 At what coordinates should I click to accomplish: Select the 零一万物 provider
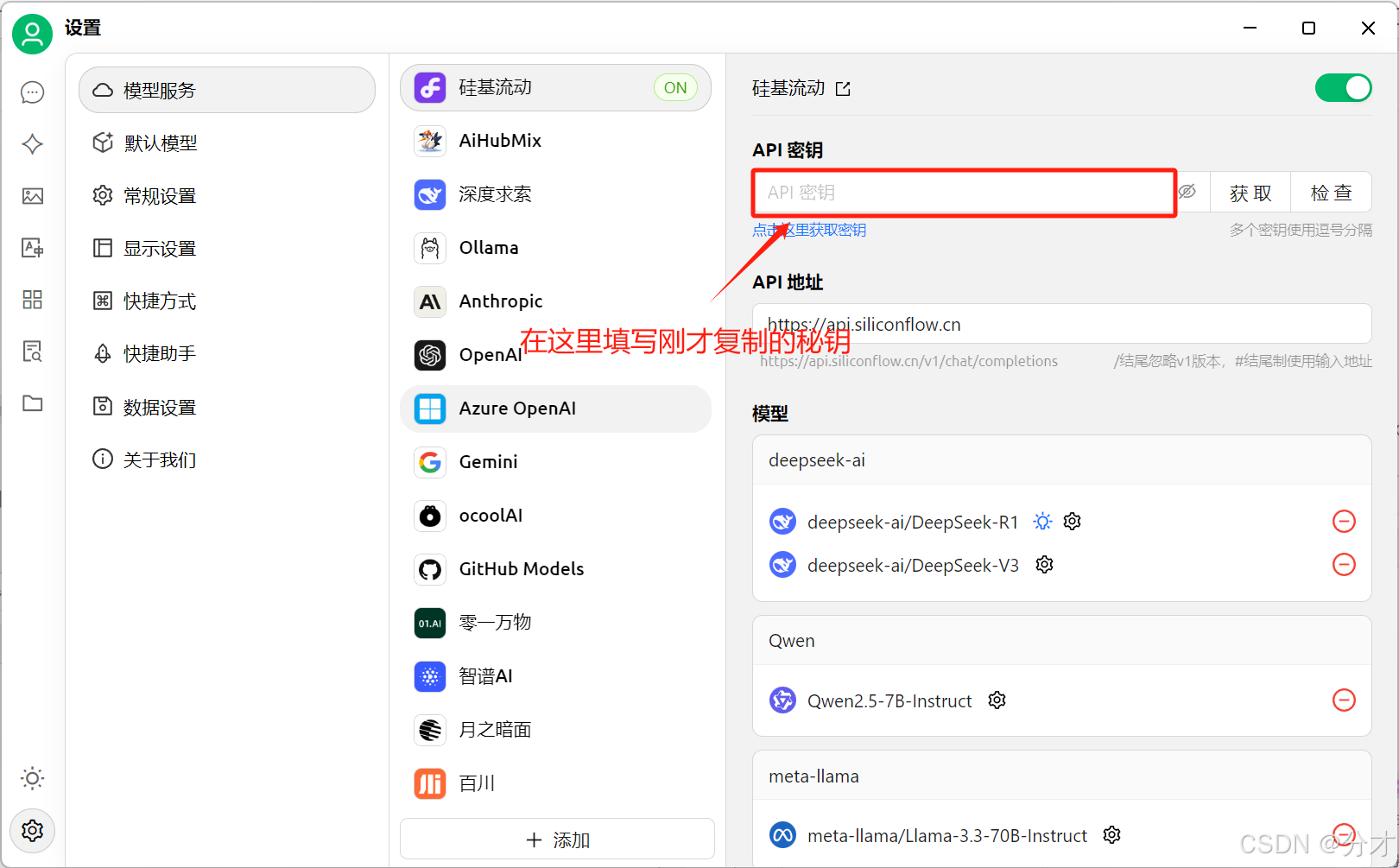click(555, 623)
